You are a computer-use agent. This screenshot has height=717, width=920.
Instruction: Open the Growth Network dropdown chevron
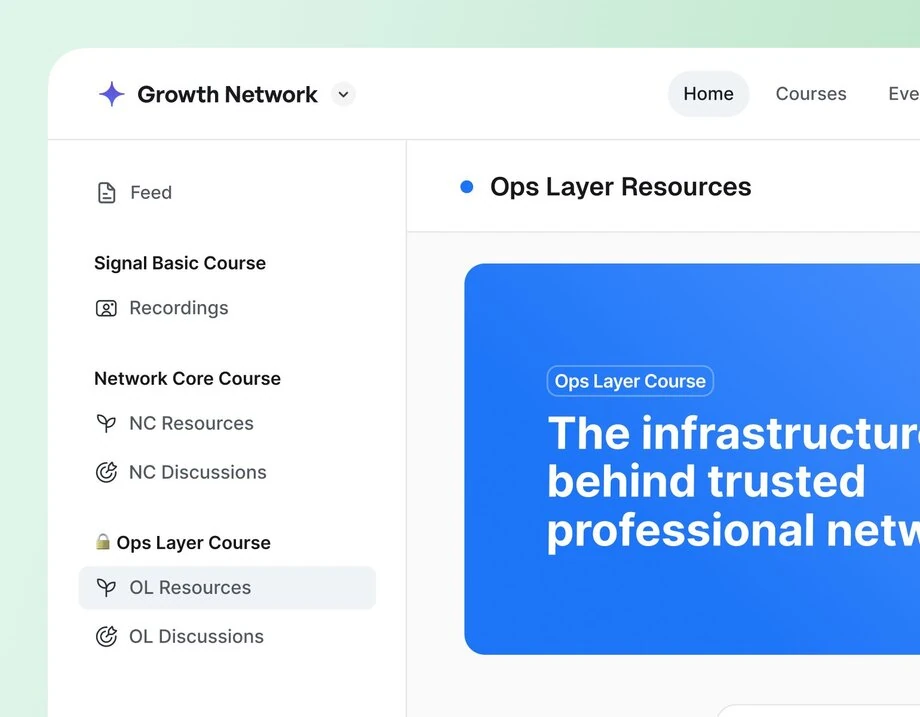pyautogui.click(x=343, y=94)
